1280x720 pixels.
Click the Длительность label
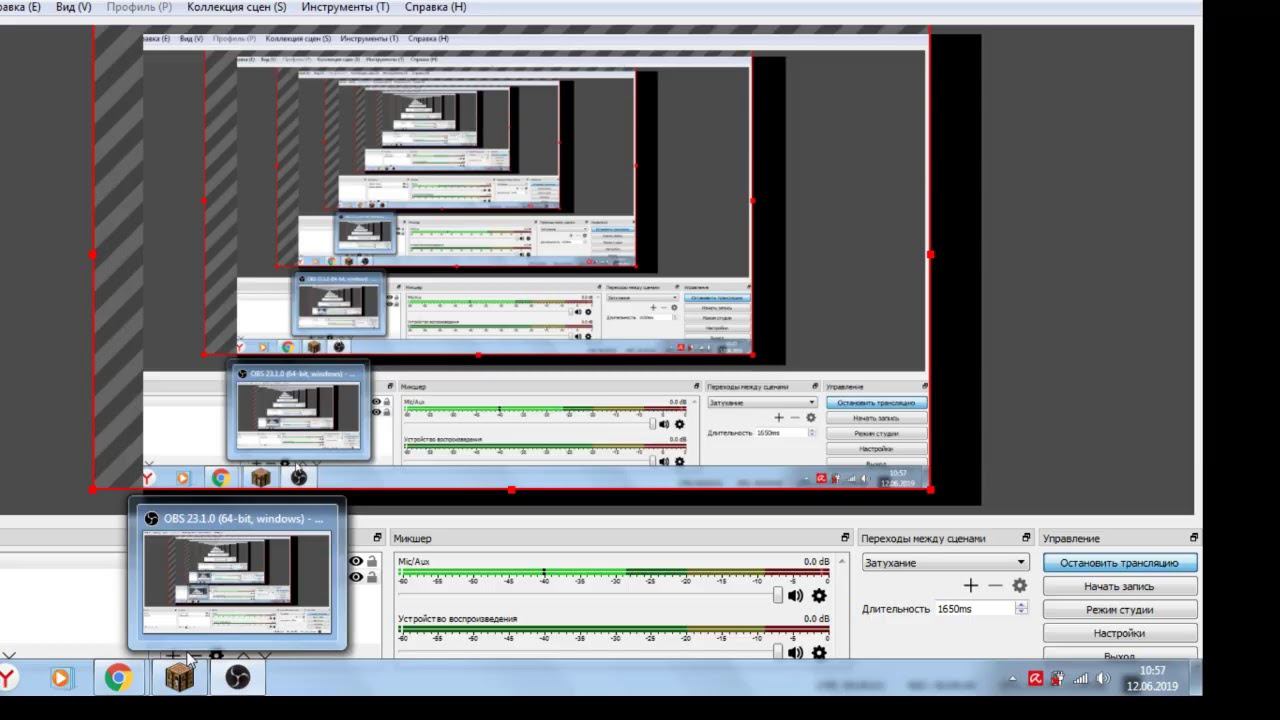point(896,608)
